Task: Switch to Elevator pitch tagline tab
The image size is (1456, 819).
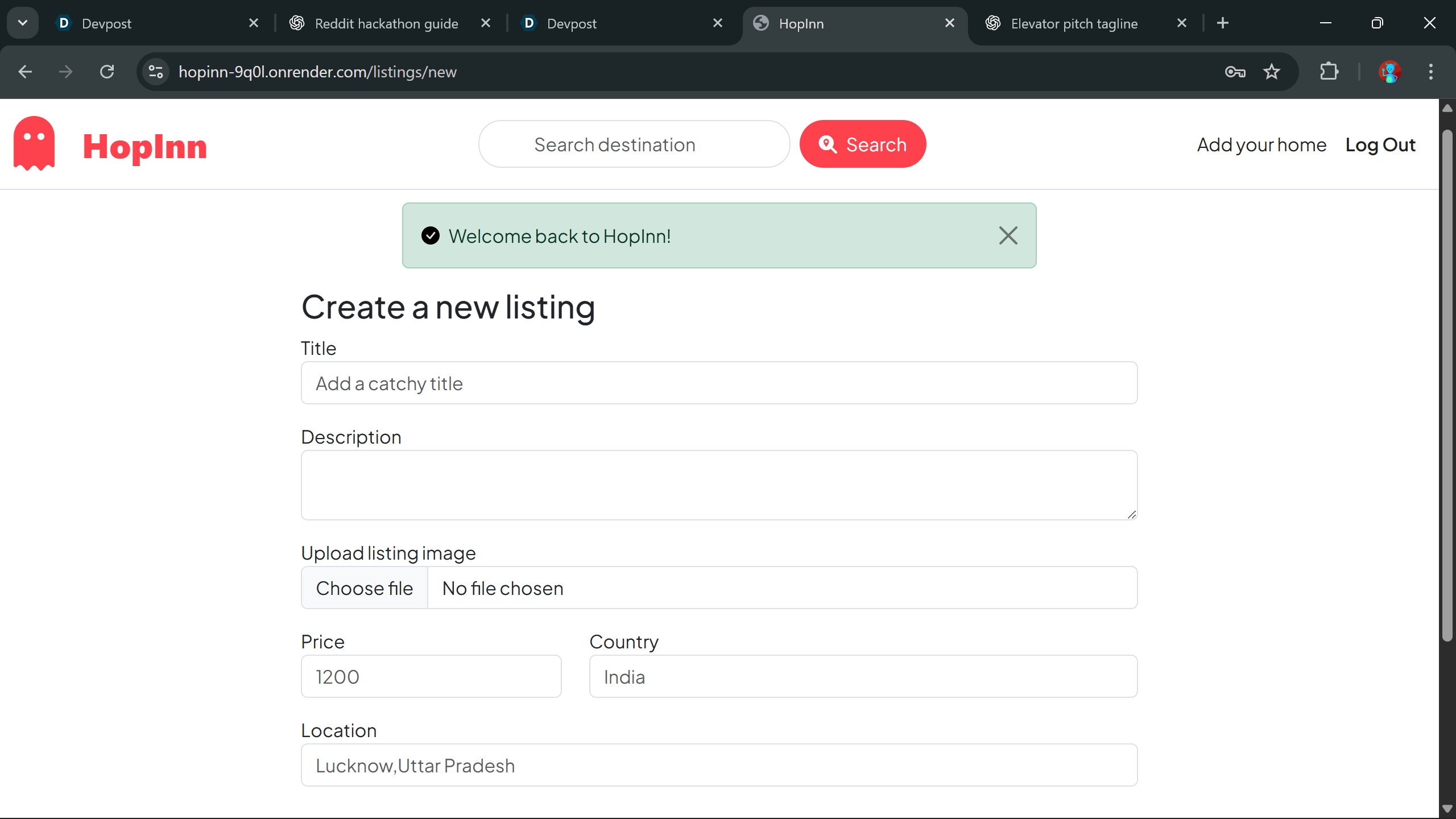Action: (x=1074, y=23)
